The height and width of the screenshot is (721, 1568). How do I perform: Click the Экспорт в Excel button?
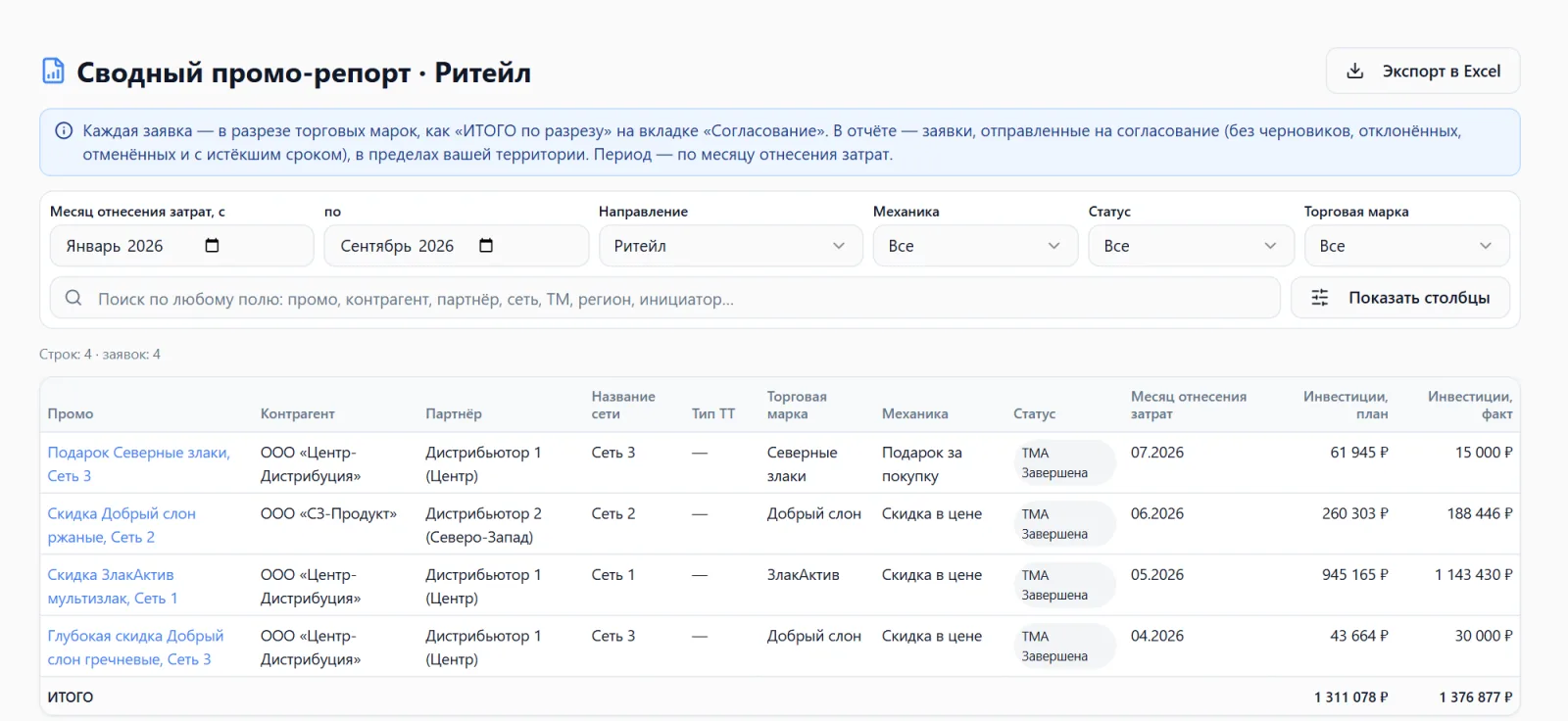[x=1423, y=71]
